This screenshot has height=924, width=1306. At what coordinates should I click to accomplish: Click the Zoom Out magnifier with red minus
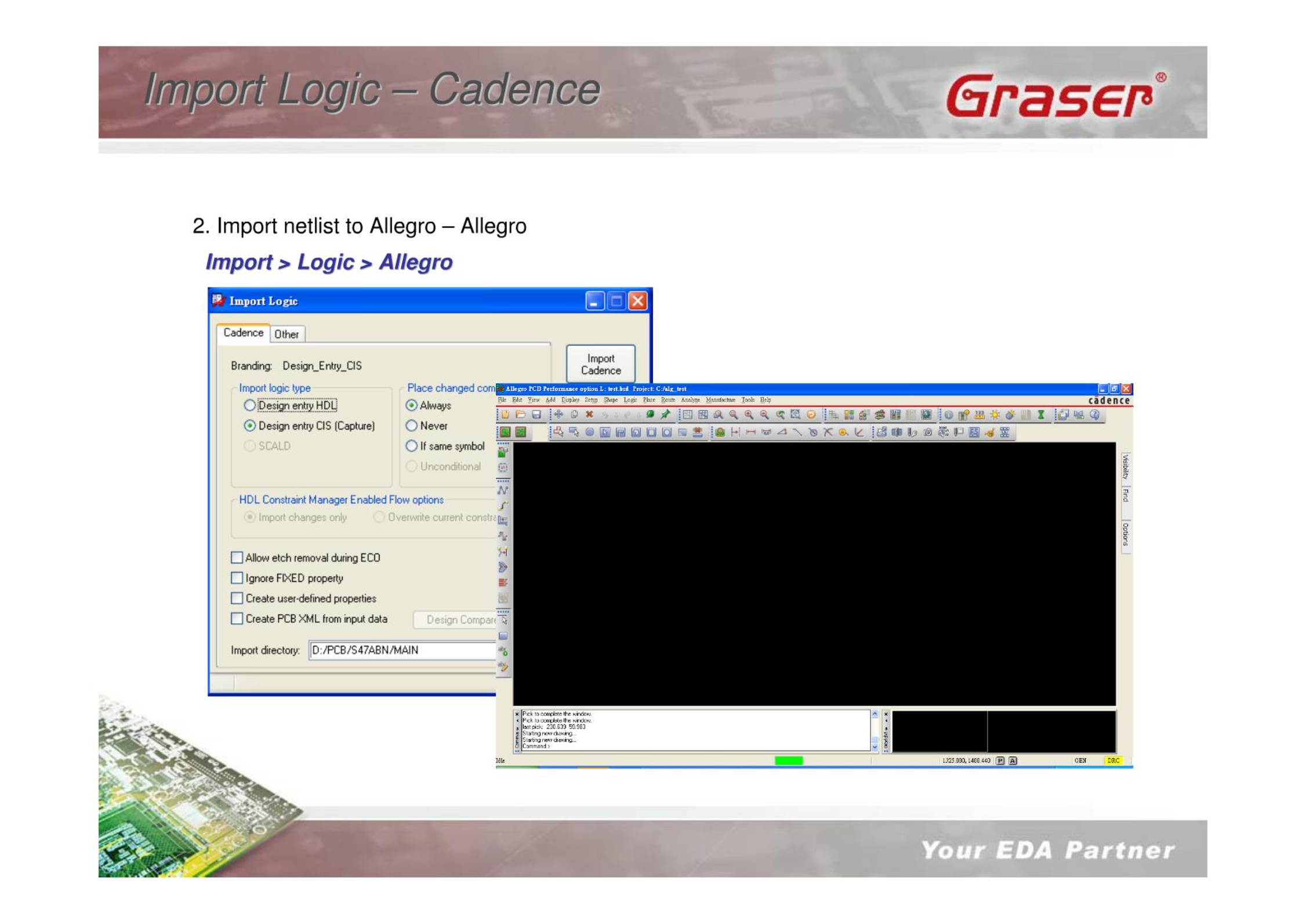point(764,415)
